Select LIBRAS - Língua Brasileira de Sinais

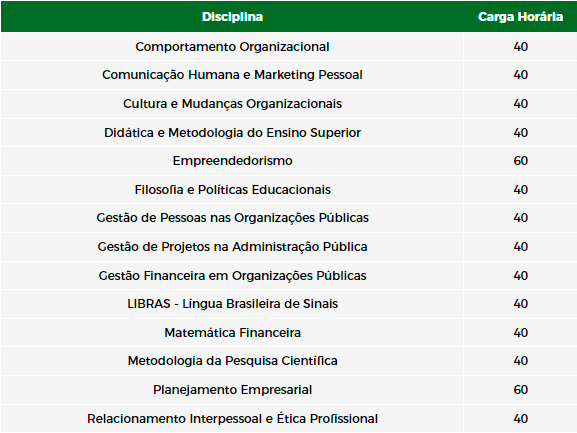pyautogui.click(x=232, y=304)
